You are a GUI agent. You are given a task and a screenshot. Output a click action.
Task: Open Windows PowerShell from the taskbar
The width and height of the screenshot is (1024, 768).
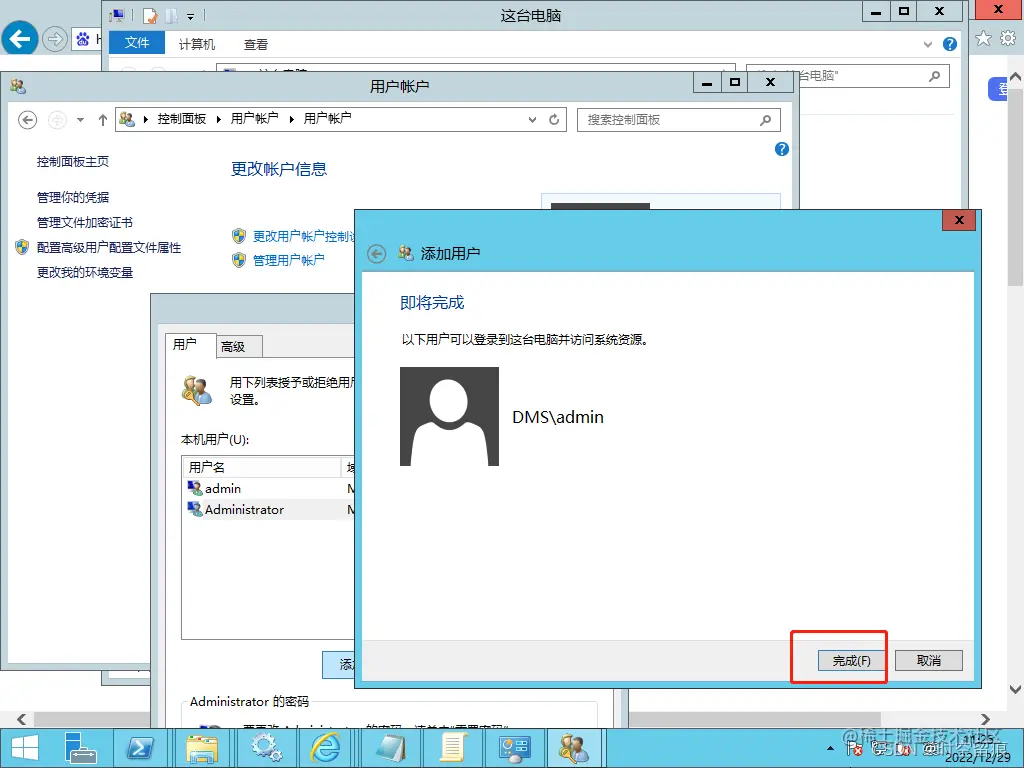pos(141,747)
